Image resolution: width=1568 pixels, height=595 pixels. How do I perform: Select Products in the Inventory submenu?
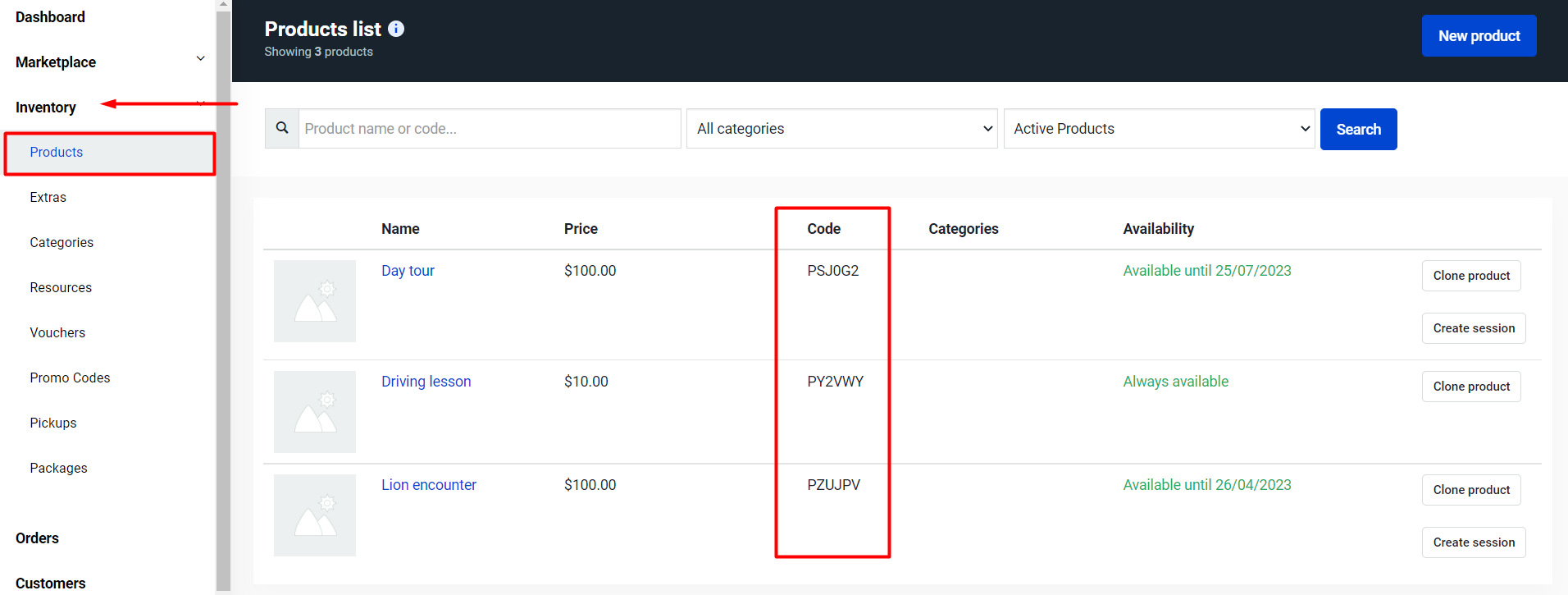[57, 153]
